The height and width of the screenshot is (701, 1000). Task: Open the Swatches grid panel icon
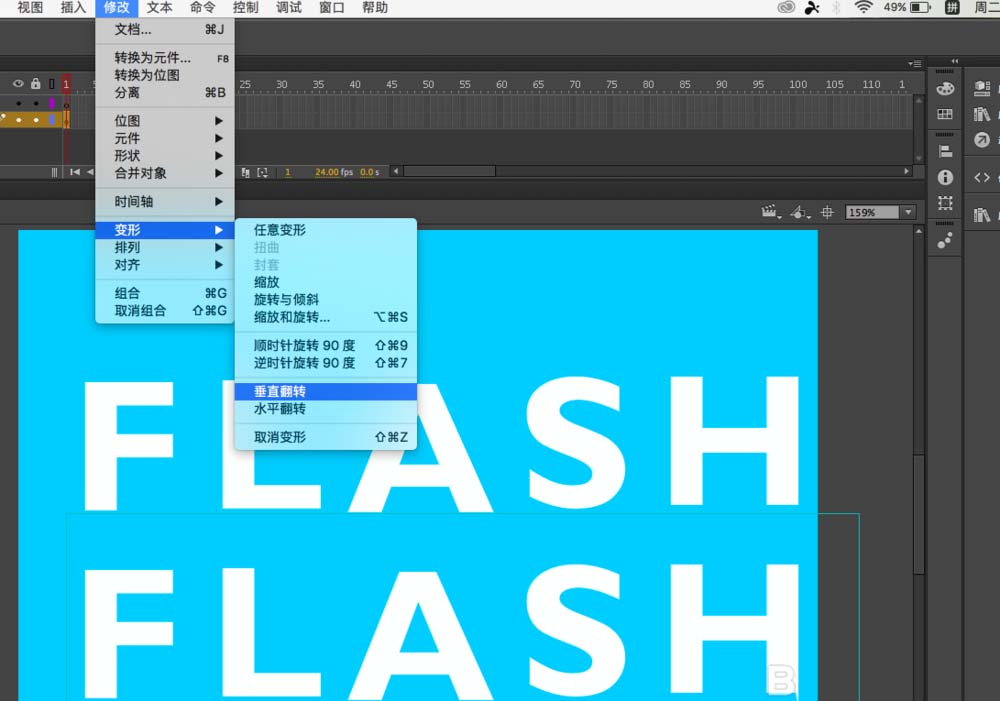pos(945,114)
